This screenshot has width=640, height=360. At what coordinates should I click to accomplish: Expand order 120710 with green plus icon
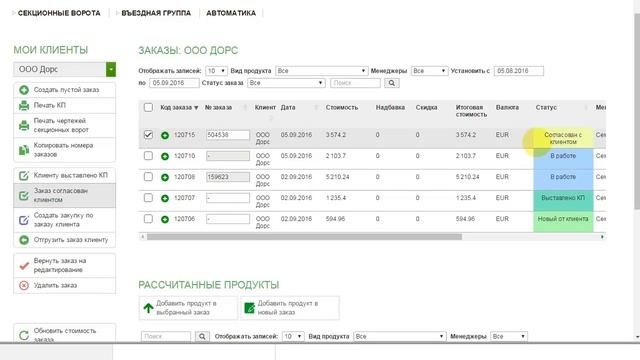click(x=165, y=156)
